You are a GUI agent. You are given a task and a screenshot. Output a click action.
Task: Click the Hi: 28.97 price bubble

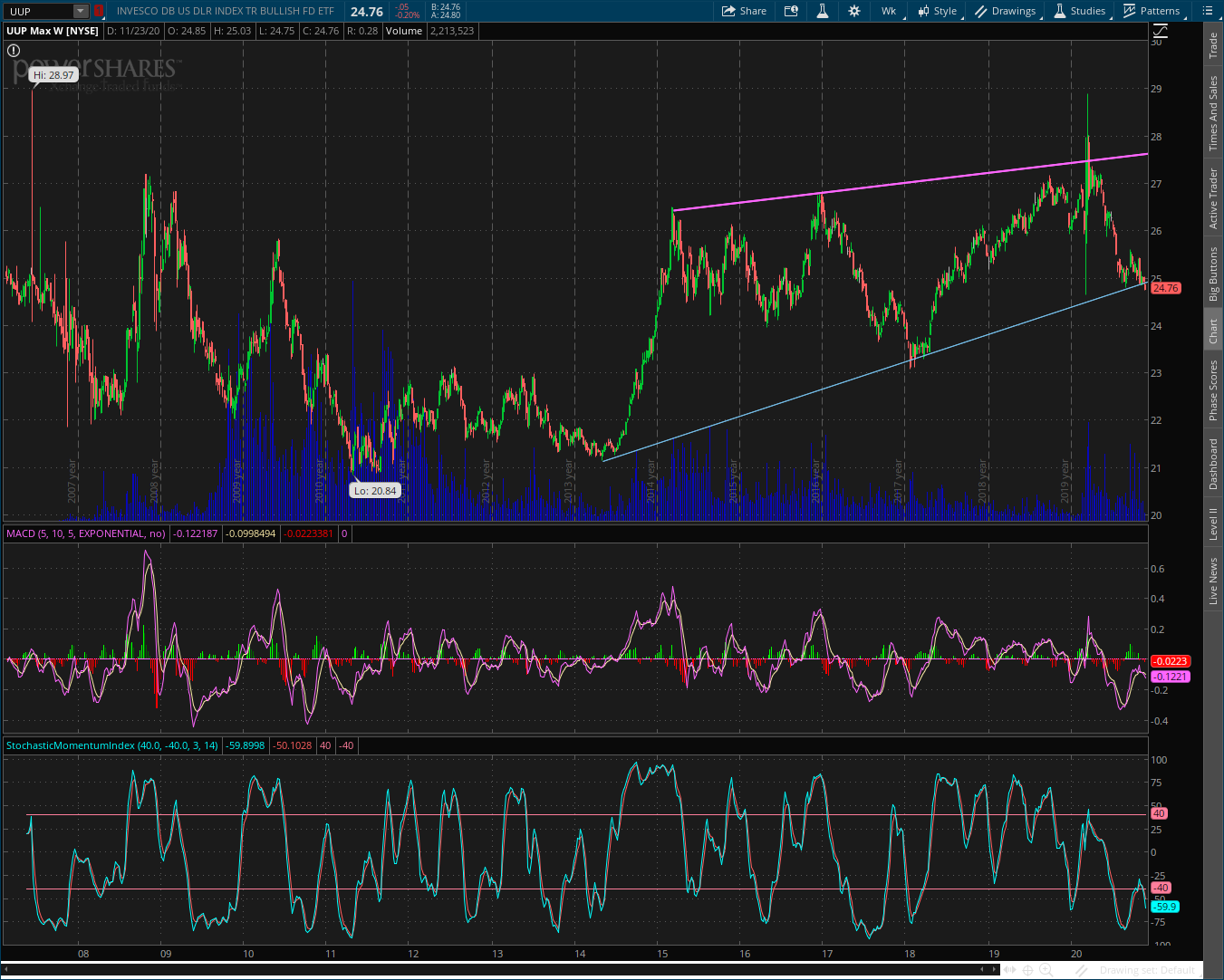pyautogui.click(x=53, y=75)
